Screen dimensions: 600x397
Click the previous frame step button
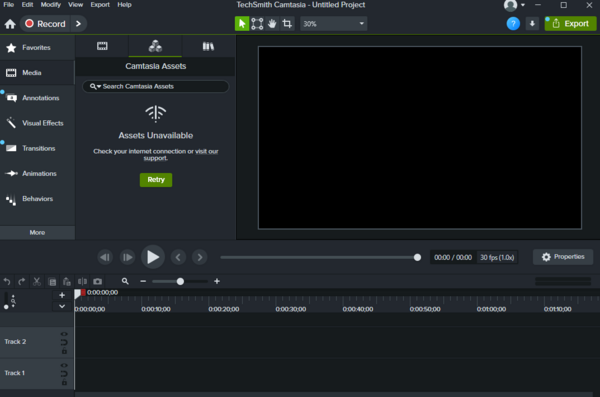tap(105, 257)
